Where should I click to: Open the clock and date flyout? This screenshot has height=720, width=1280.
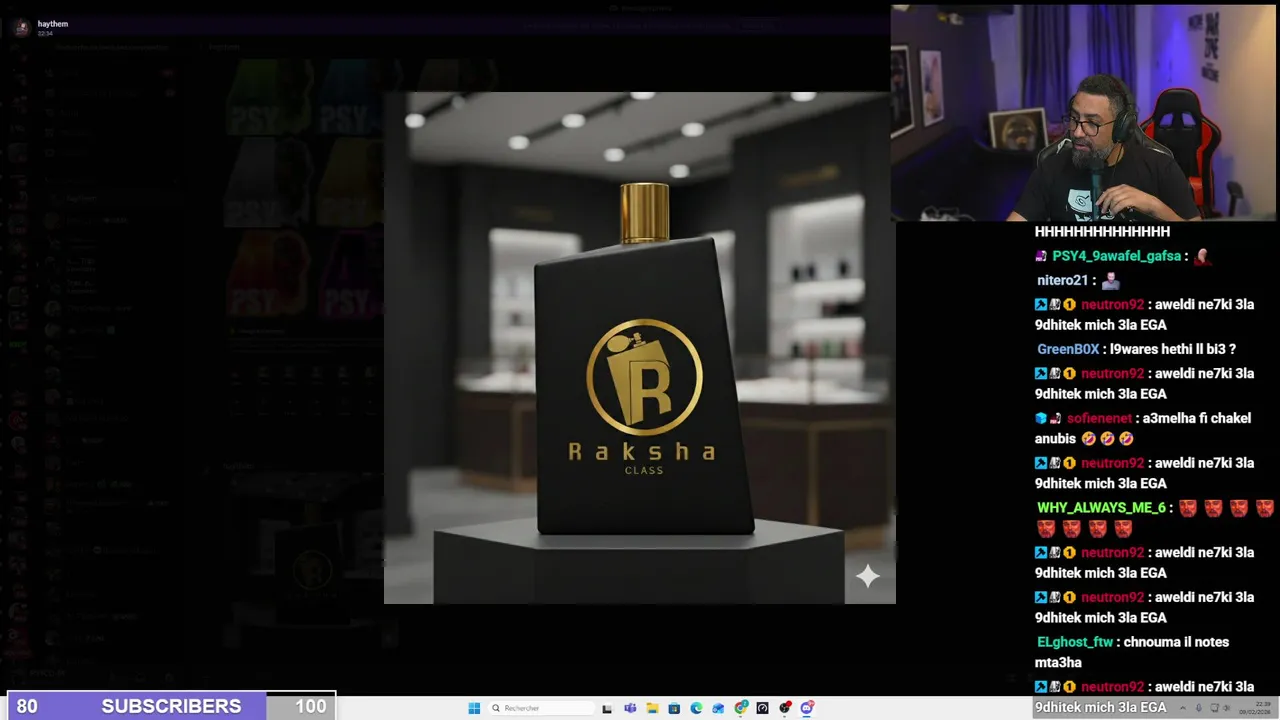[x=1255, y=708]
